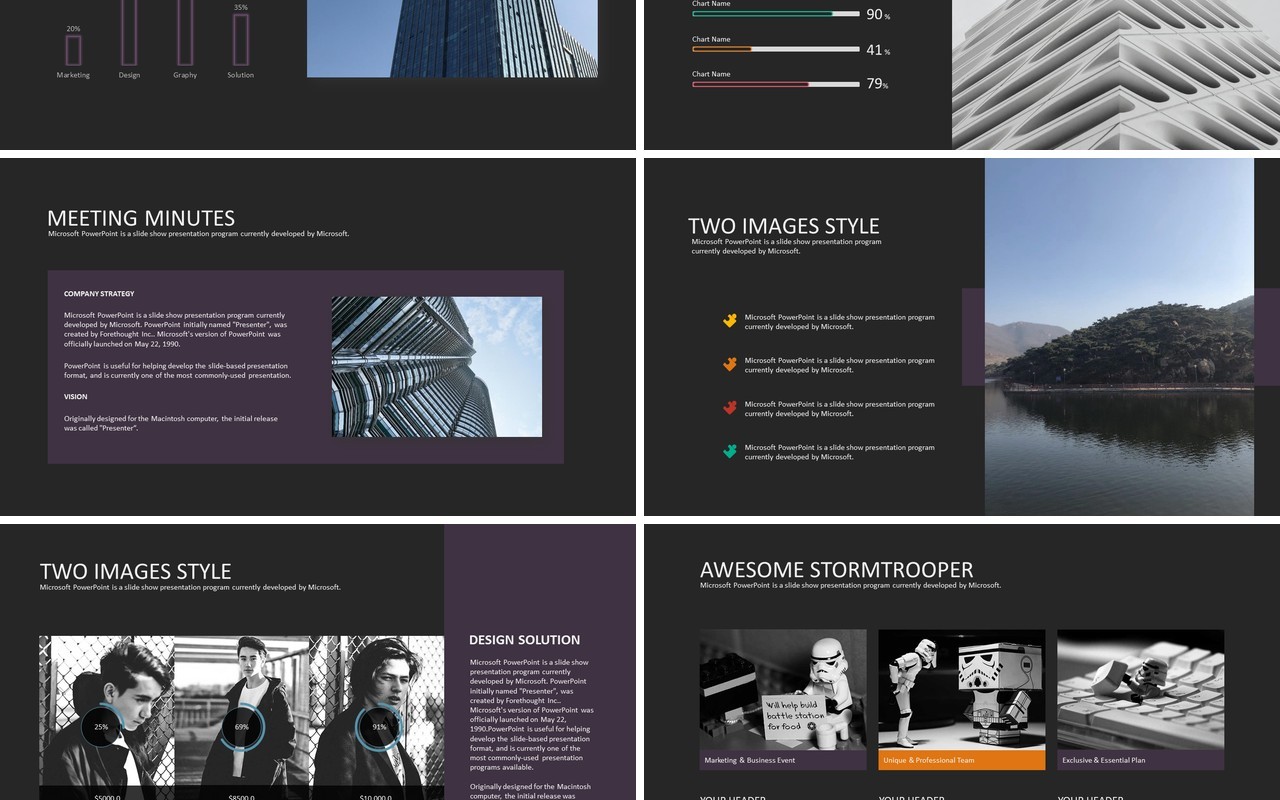Click the subtitle under MEETING MINUTES title
Screen dimensions: 1280x800
click(199, 234)
